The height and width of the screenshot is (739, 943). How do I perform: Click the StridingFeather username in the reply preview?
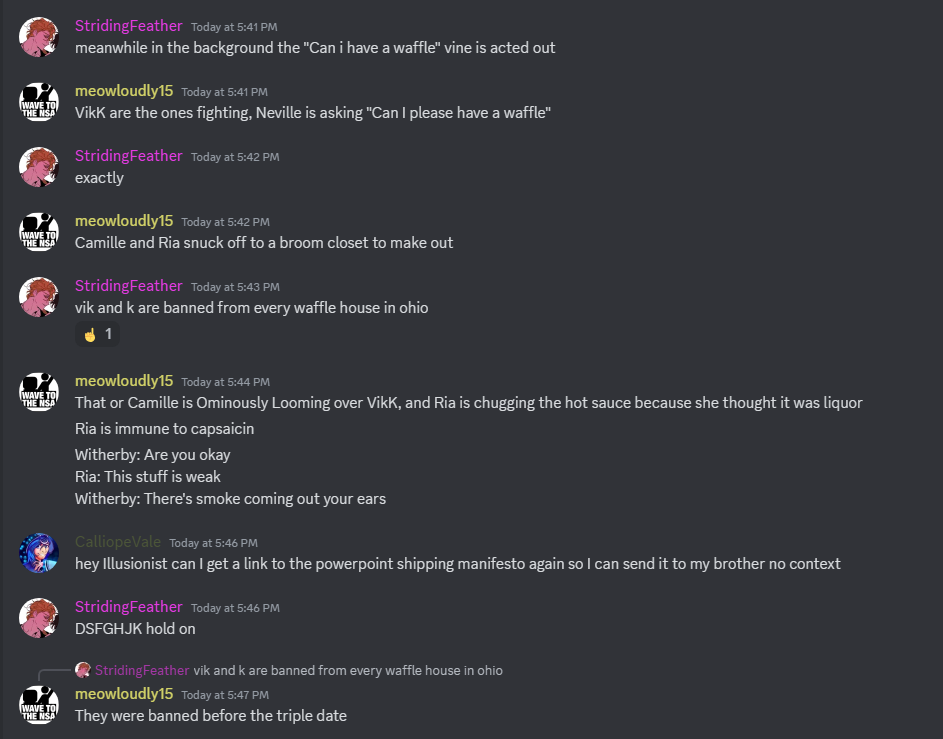click(x=142, y=670)
